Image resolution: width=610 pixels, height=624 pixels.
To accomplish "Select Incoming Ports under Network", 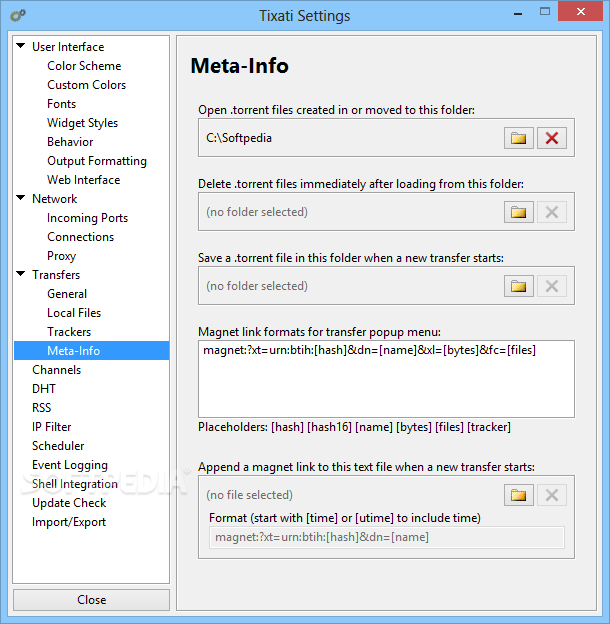I will coord(88,218).
